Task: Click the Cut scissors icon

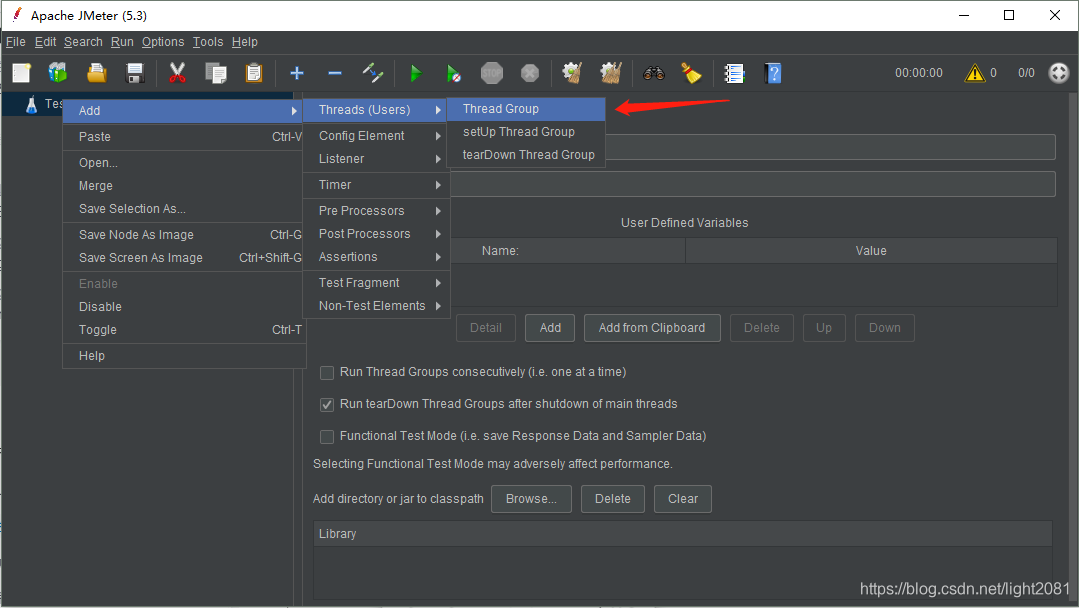Action: click(178, 73)
